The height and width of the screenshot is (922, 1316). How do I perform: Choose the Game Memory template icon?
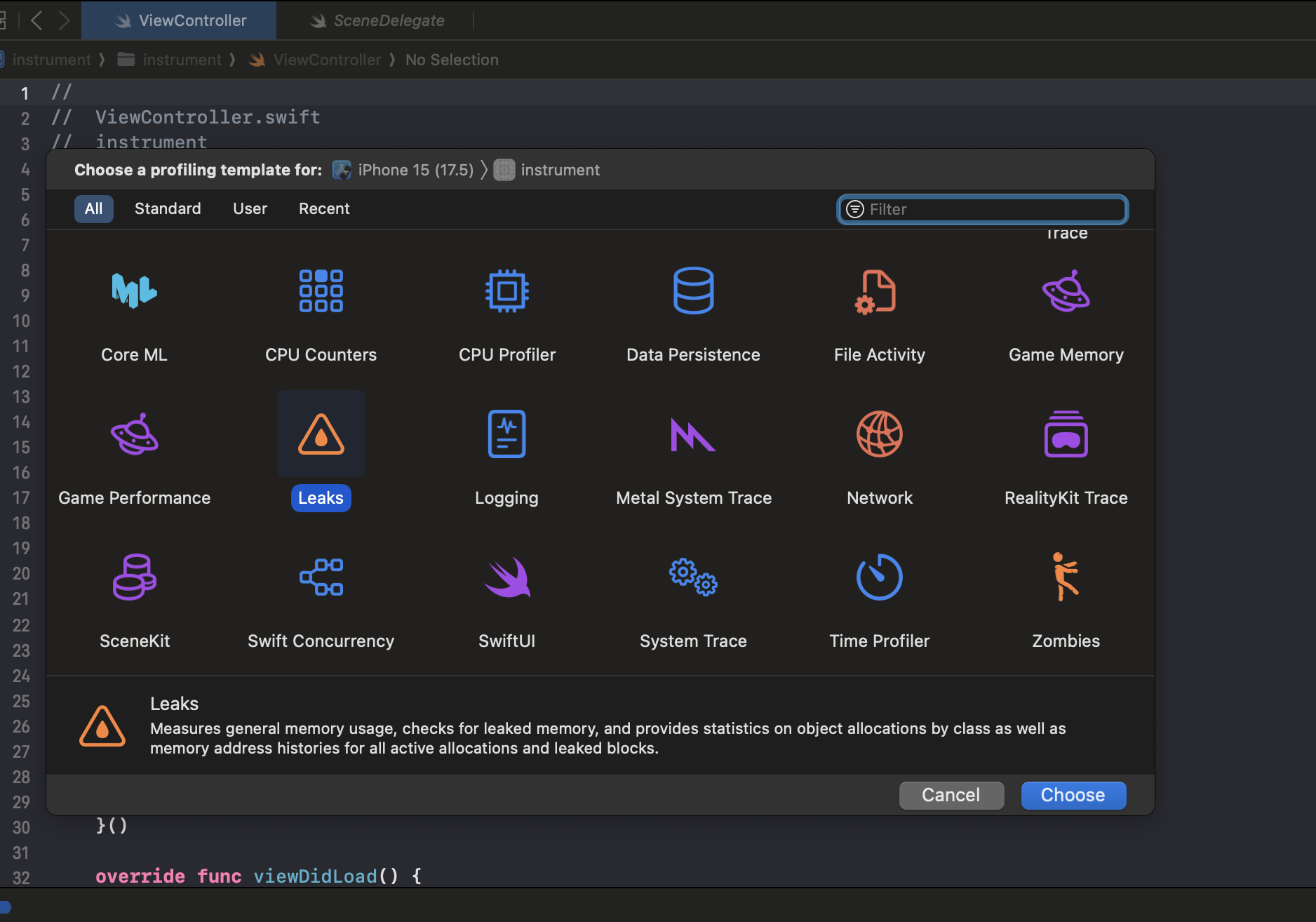point(1066,290)
